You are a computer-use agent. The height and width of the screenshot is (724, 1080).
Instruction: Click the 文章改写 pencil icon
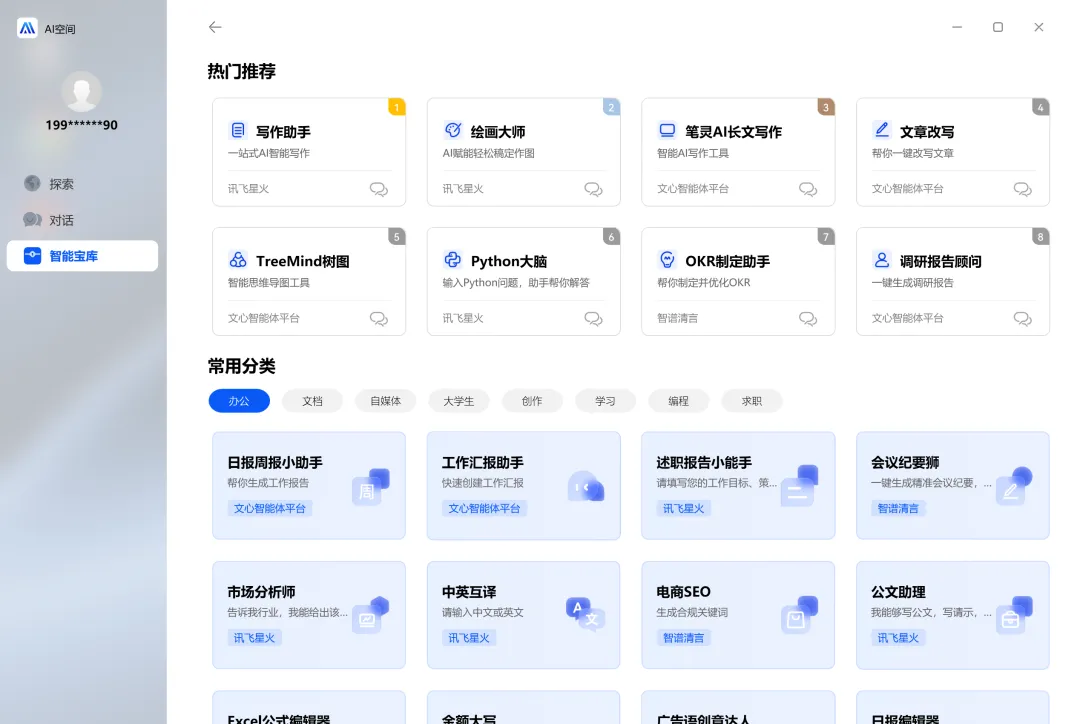pyautogui.click(x=882, y=130)
